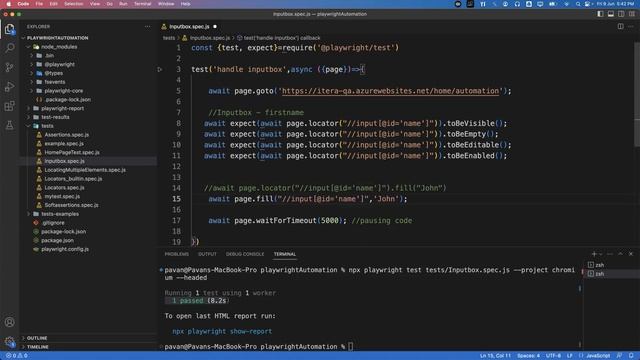Click Spaces: 4 indentation setting
Screen dimensions: 640x360
[x=528, y=356]
